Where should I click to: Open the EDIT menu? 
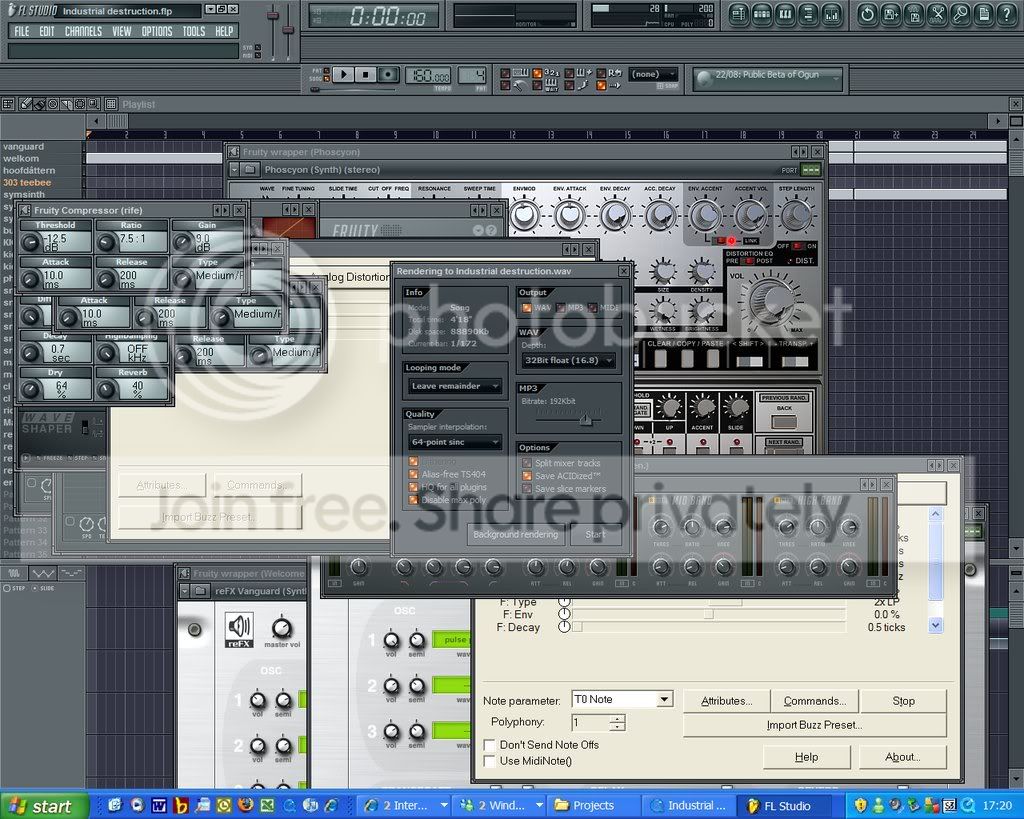pyautogui.click(x=46, y=31)
